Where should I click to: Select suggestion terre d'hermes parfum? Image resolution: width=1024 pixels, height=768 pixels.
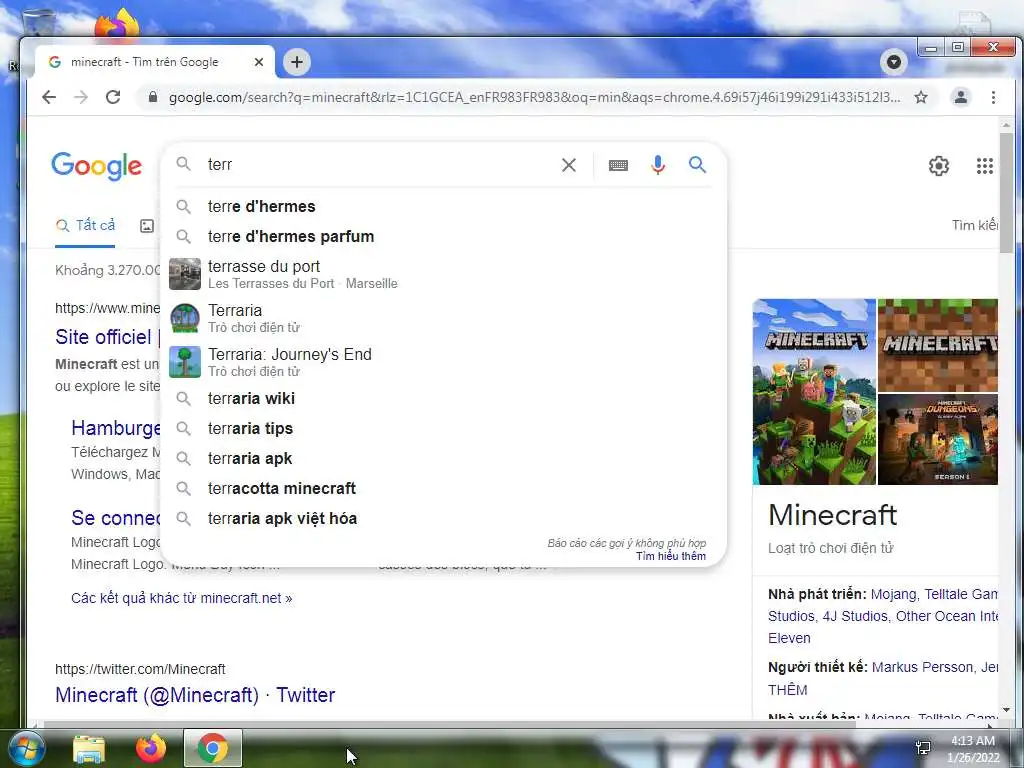443,236
